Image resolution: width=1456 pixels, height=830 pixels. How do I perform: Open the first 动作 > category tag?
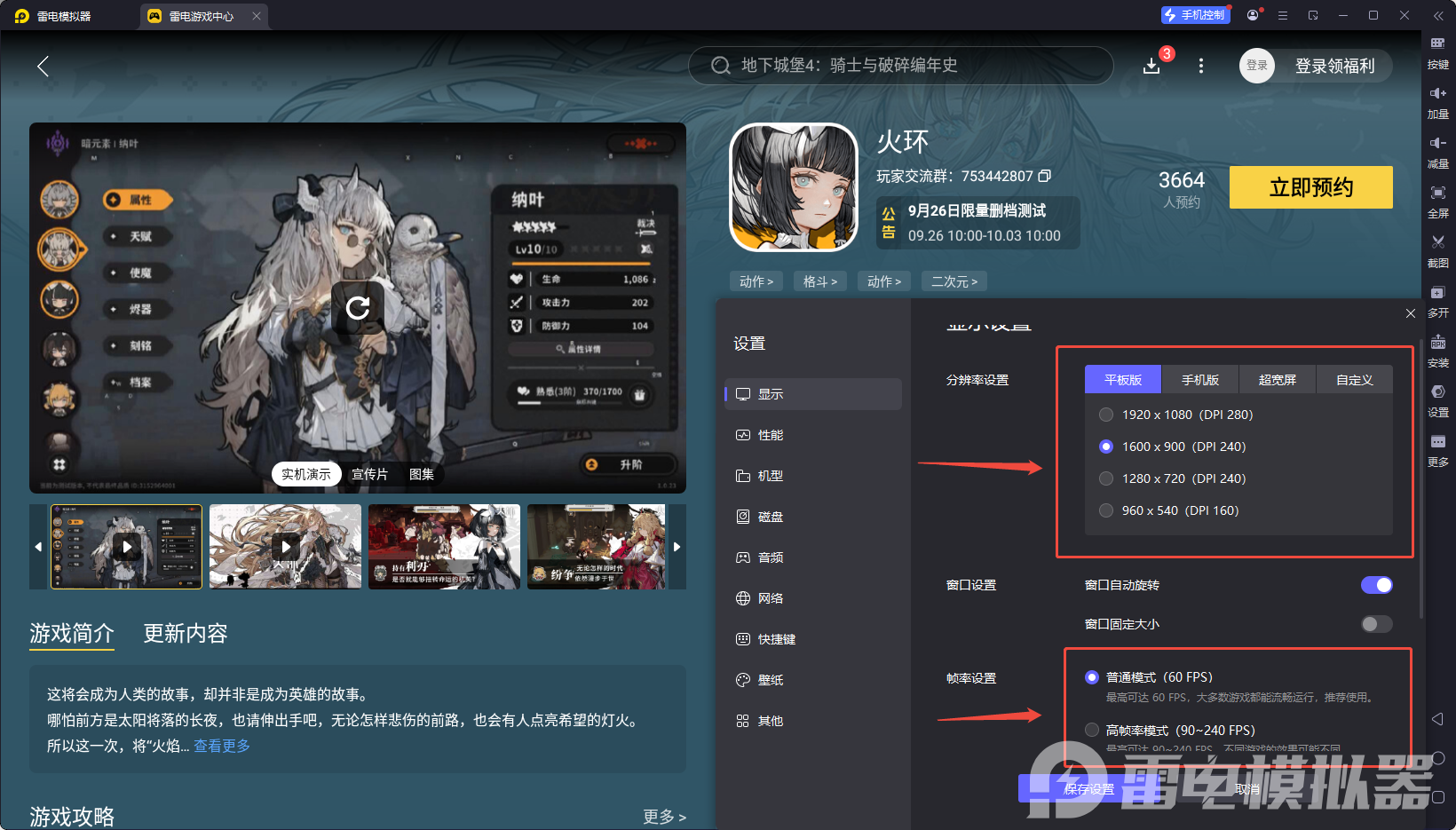click(756, 281)
